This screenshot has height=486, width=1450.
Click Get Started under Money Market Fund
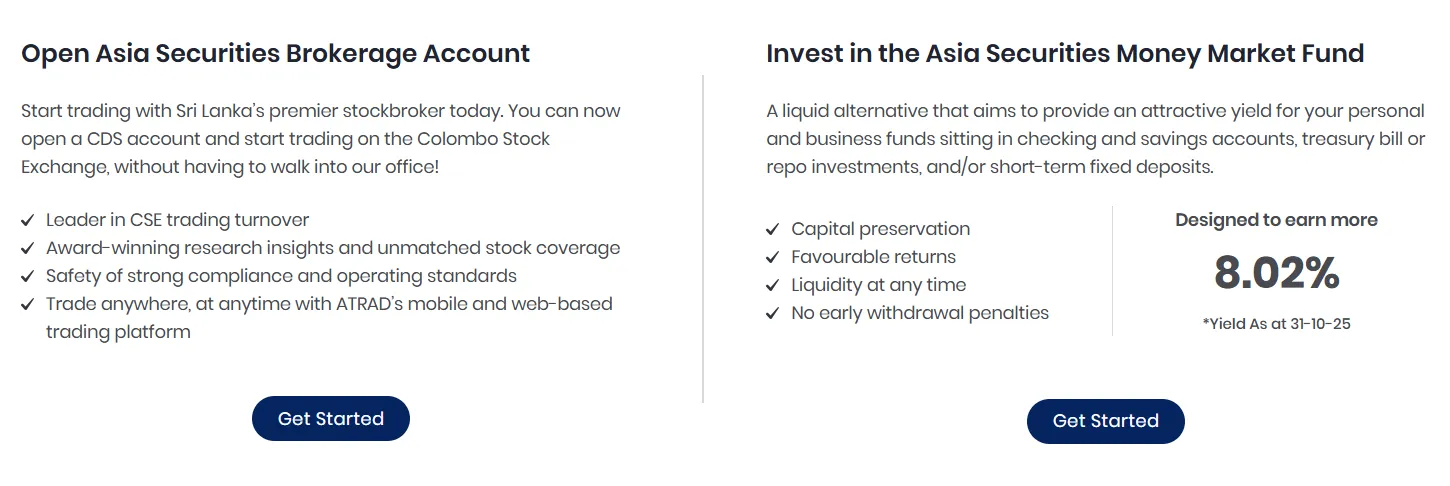[x=1105, y=421]
